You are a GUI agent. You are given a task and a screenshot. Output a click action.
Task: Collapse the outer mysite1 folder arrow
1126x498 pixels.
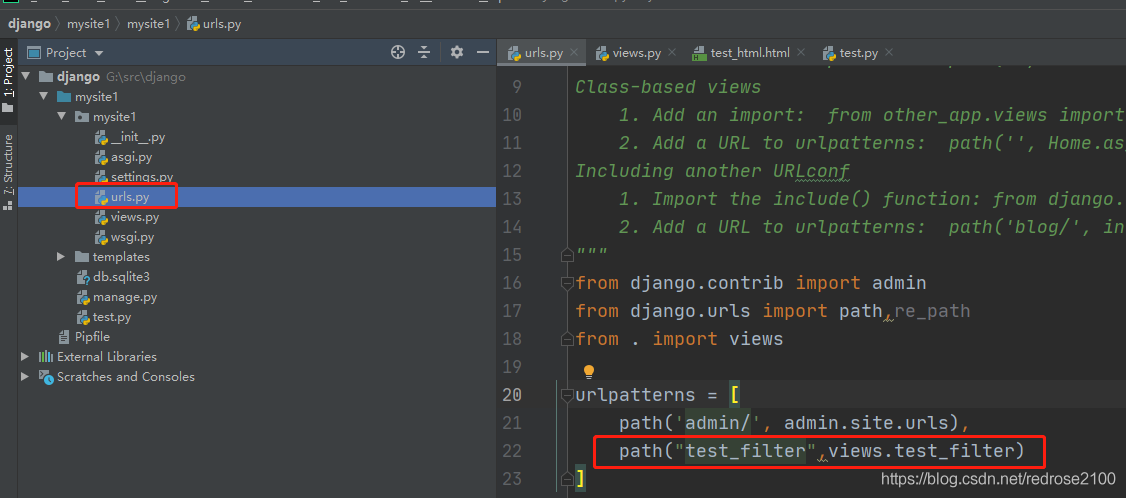(44, 96)
